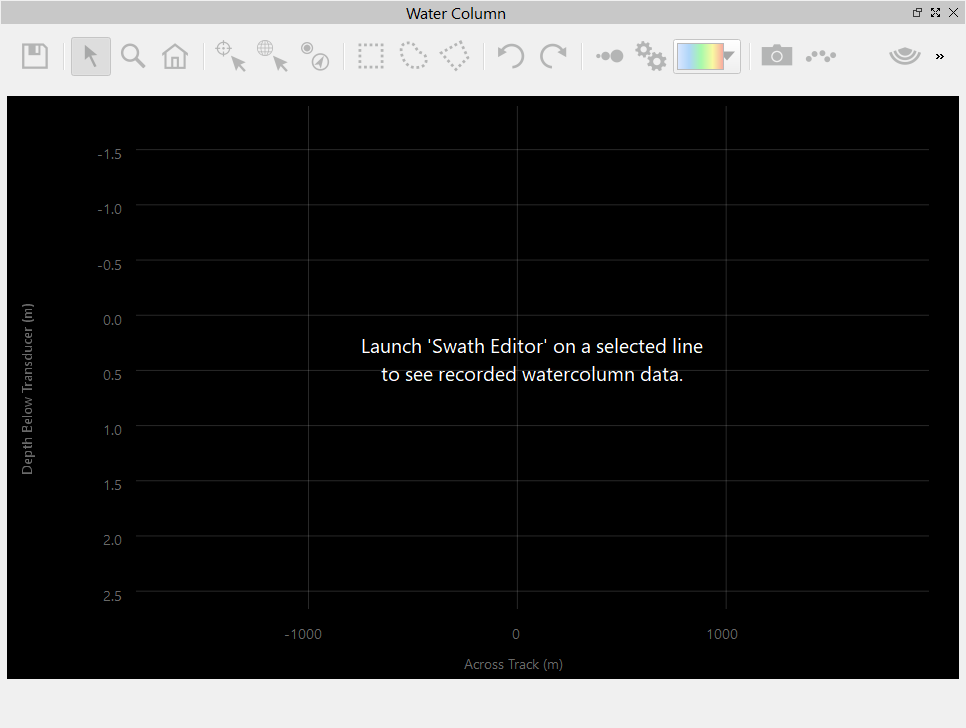This screenshot has width=966, height=728.
Task: Open the double-gear settings
Action: click(x=651, y=56)
